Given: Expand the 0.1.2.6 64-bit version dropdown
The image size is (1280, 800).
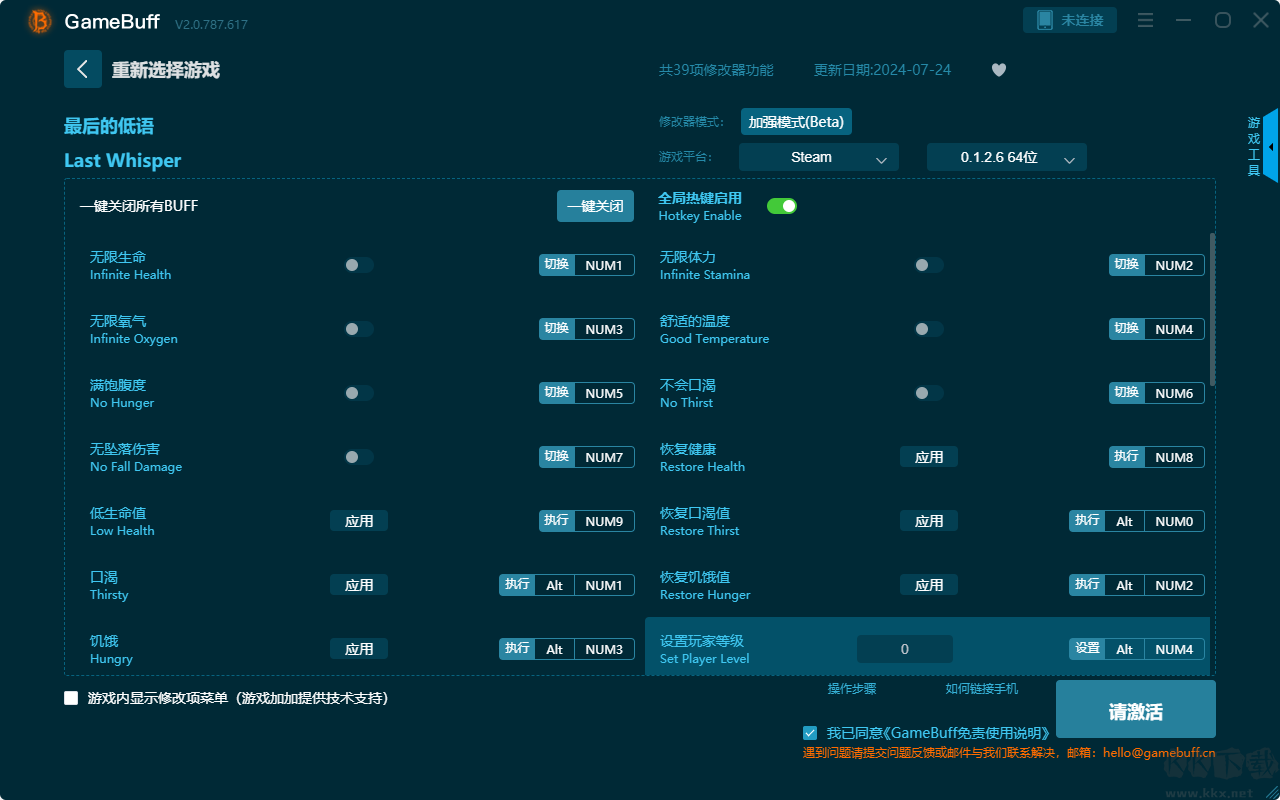Looking at the screenshot, I should 1006,158.
